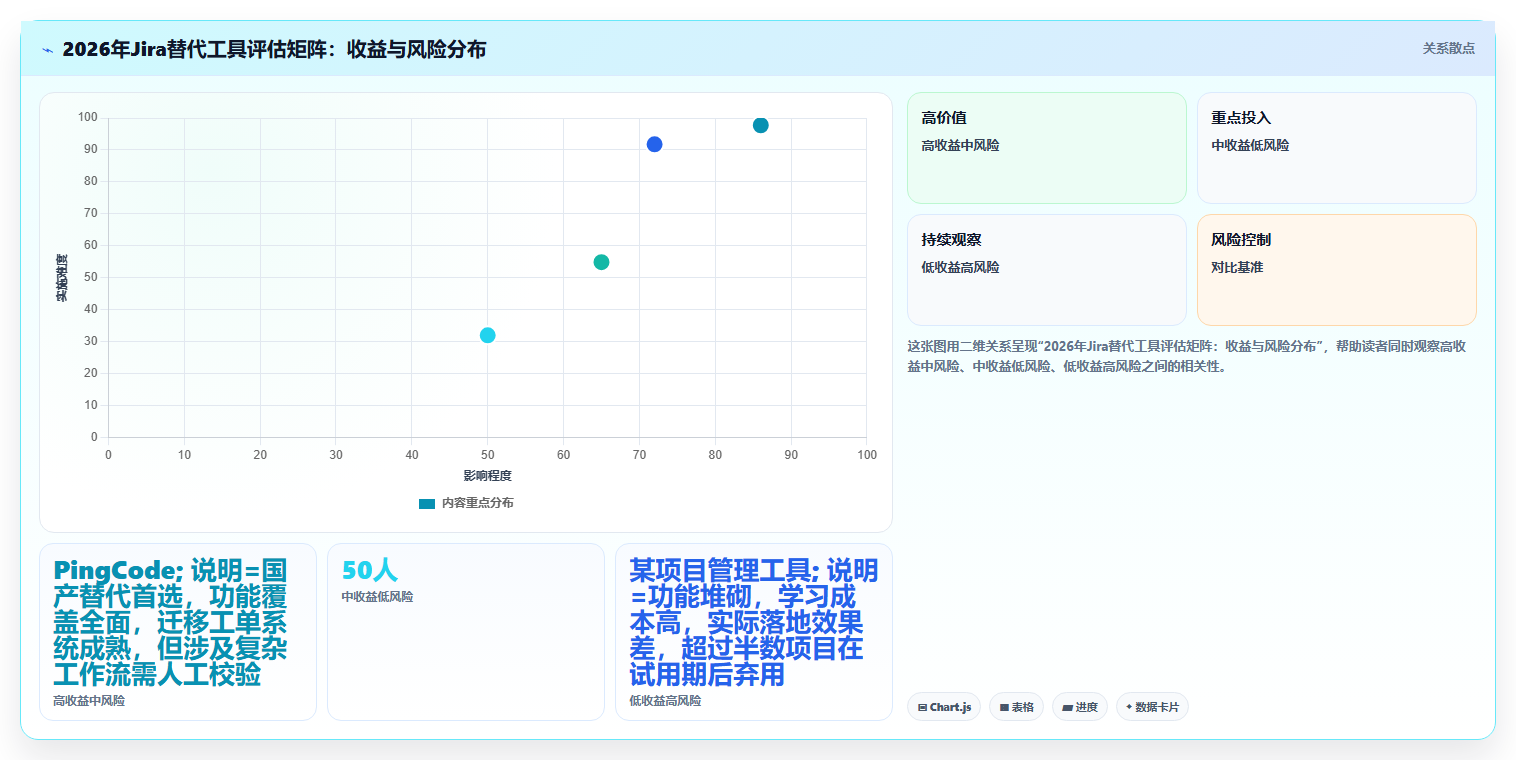Open the 高价值 card

point(1046,148)
